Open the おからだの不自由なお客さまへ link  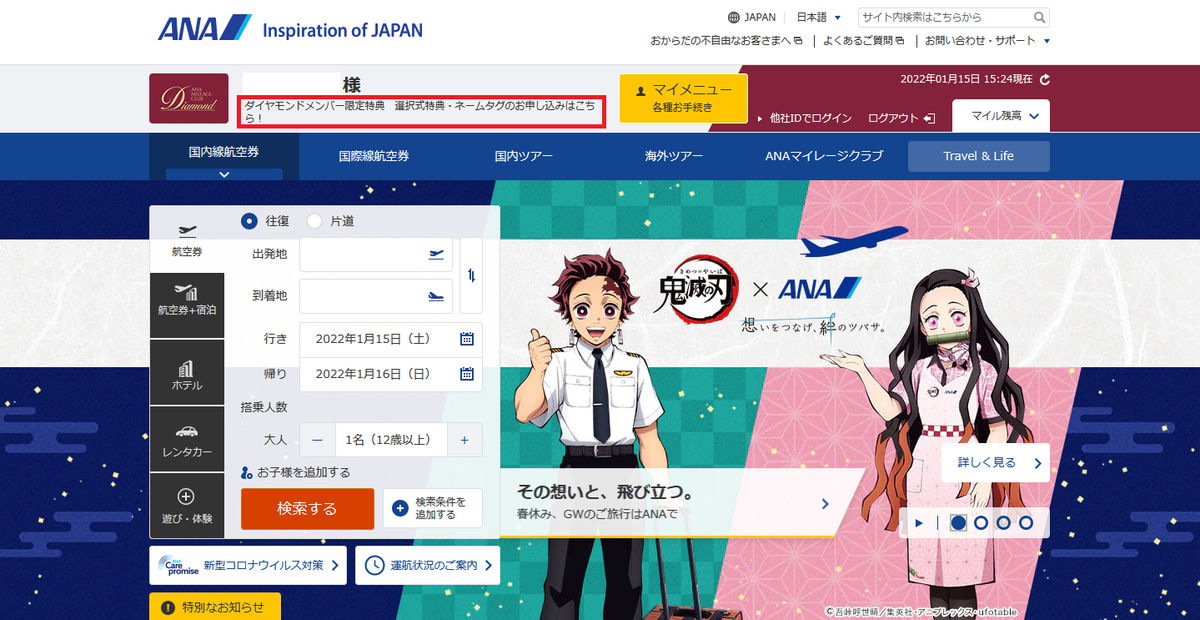point(727,41)
